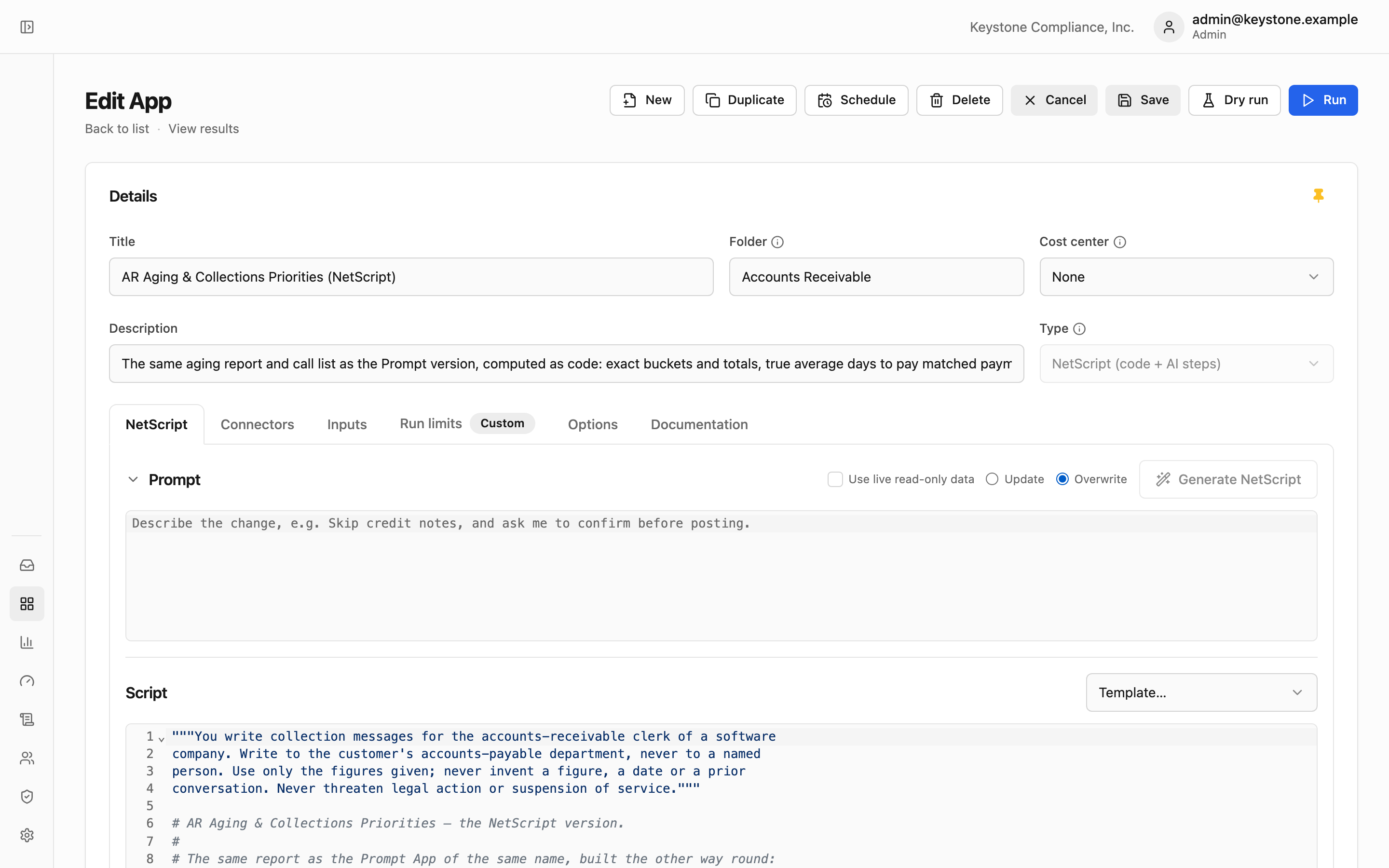Viewport: 1389px width, 868px height.
Task: Open the Type info icon
Action: tap(1079, 329)
